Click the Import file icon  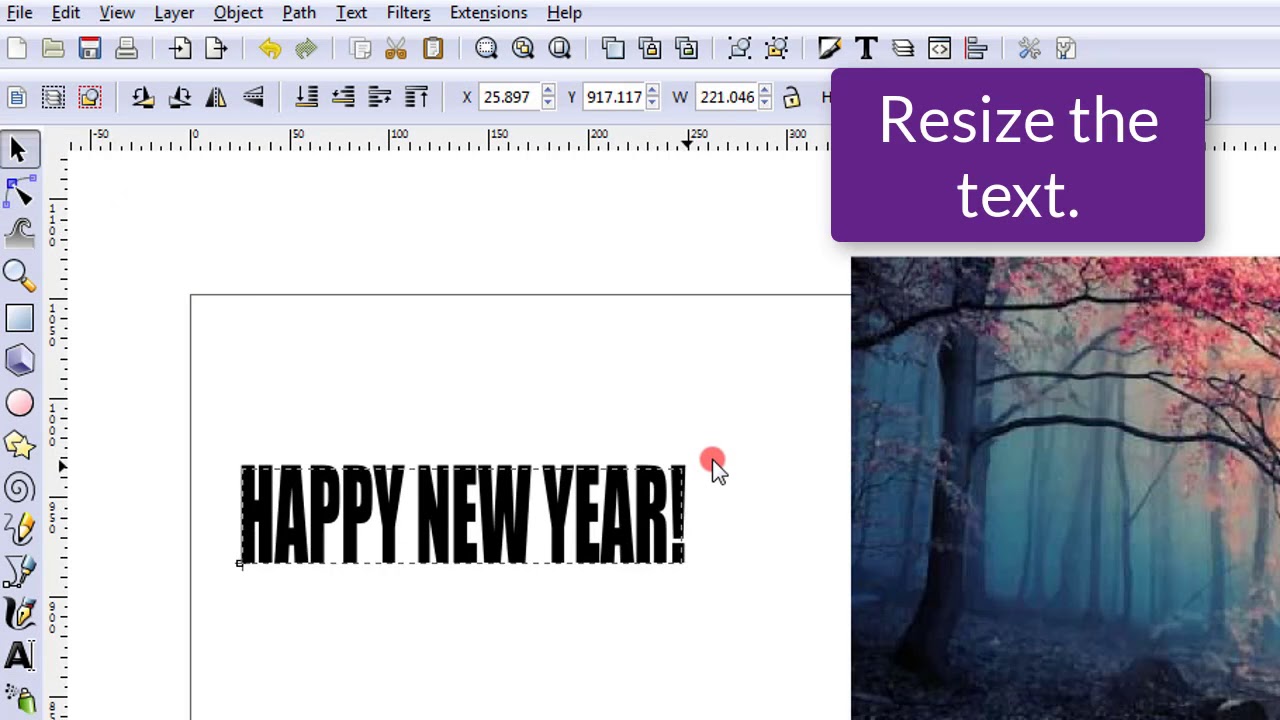click(x=180, y=48)
